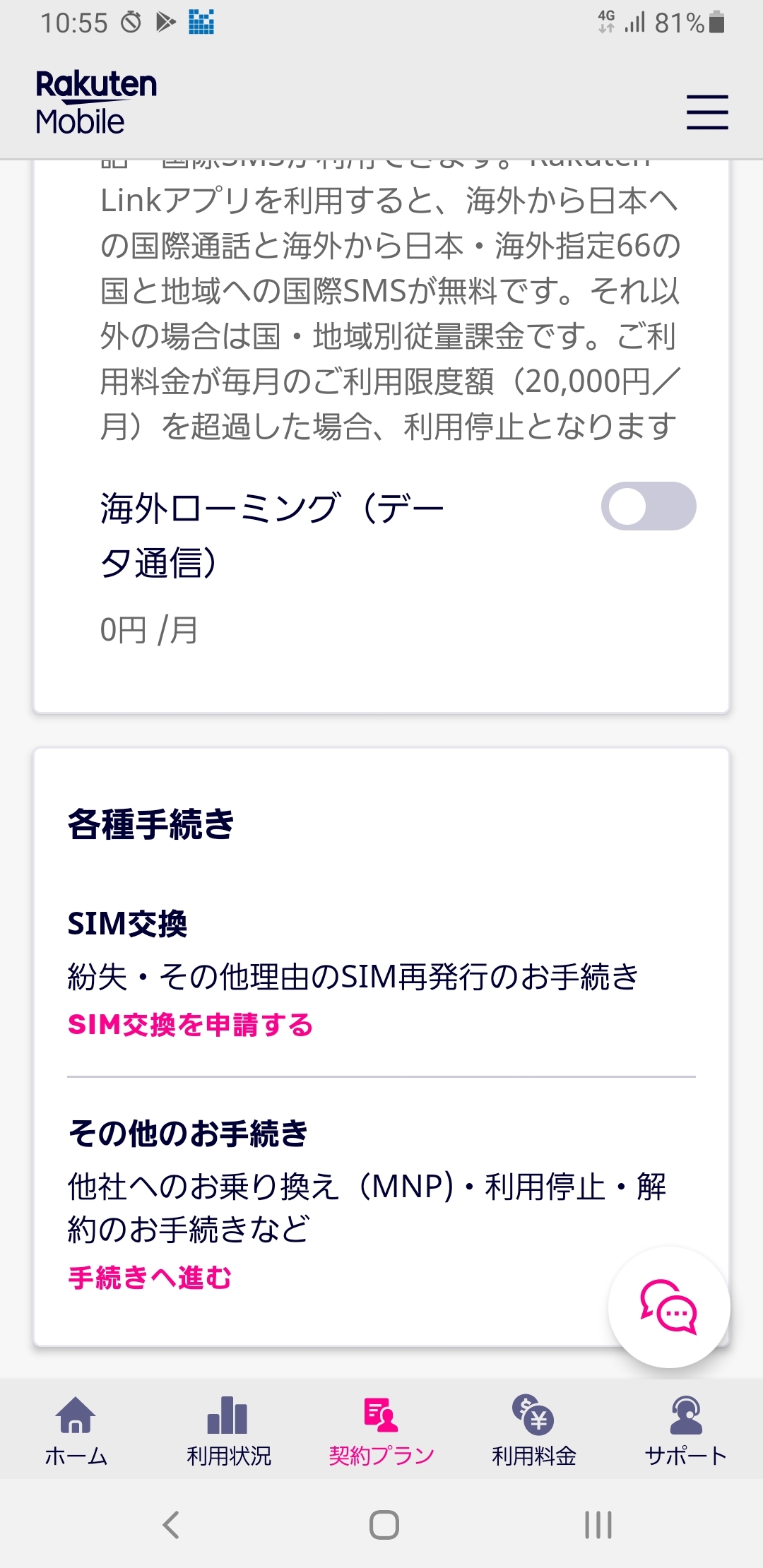
Task: Open the chat support bubble
Action: tap(668, 1307)
